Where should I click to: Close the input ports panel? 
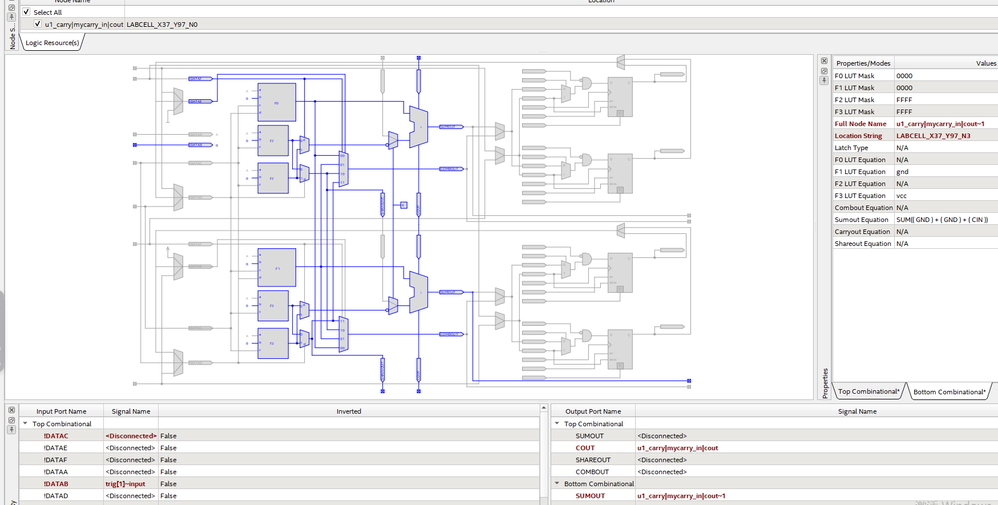[11, 410]
